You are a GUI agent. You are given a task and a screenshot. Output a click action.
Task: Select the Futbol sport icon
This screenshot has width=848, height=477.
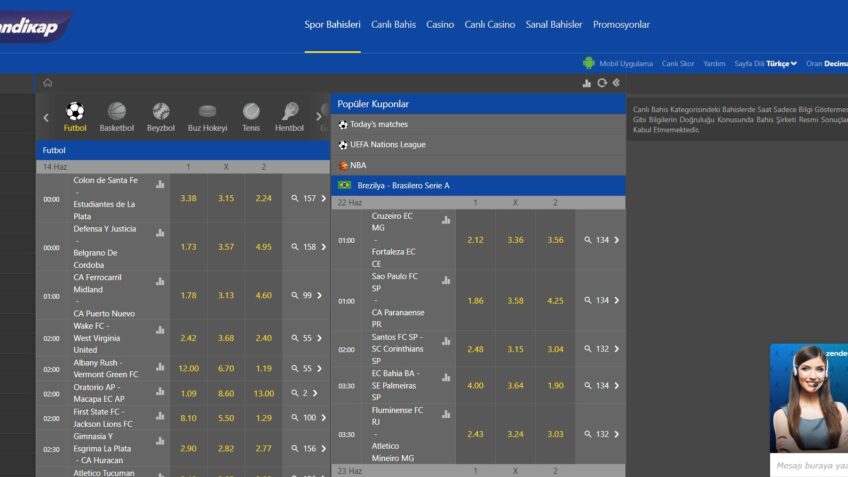(75, 111)
